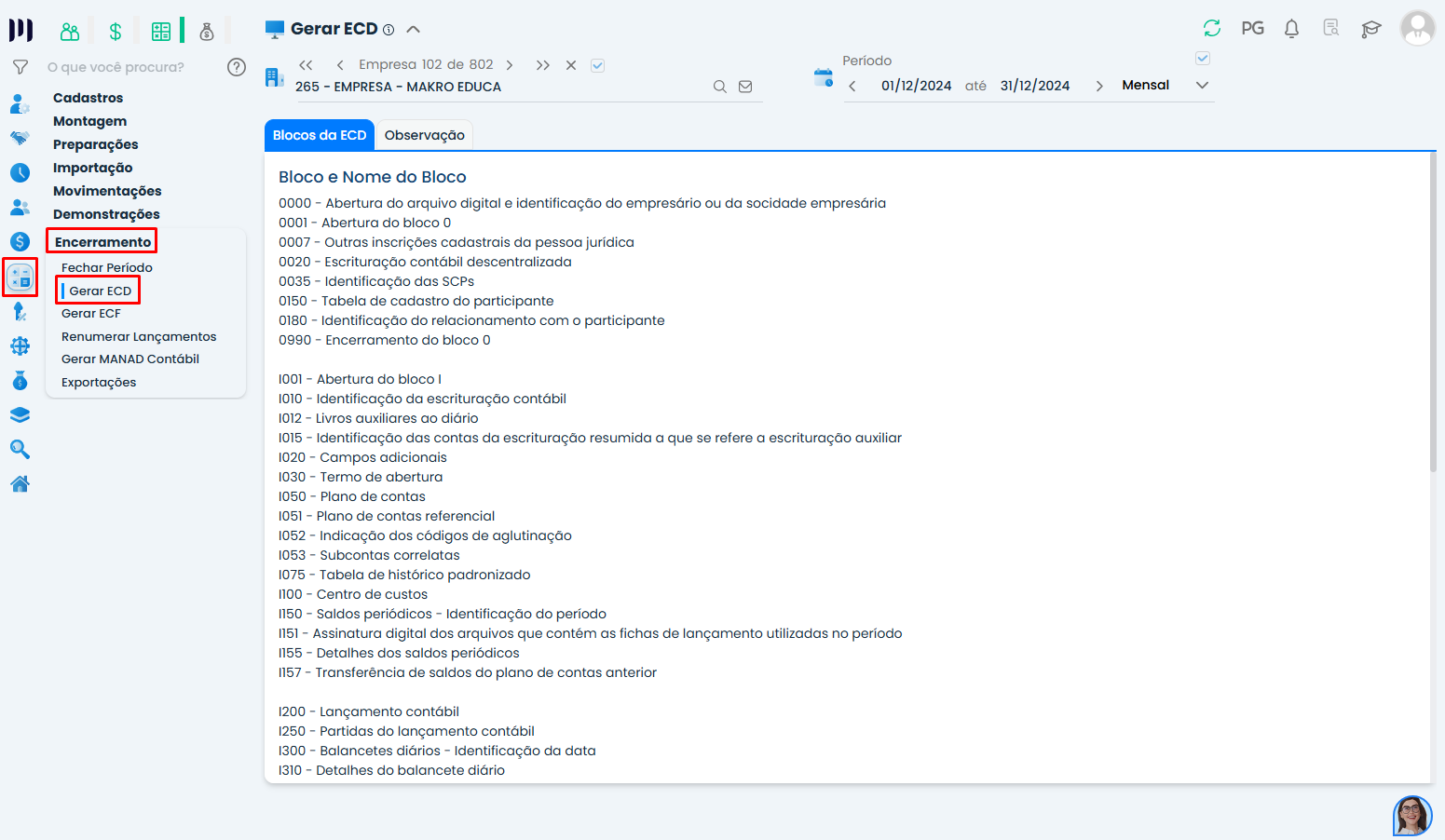Open the Encerramento calculator module icon

coord(20,277)
